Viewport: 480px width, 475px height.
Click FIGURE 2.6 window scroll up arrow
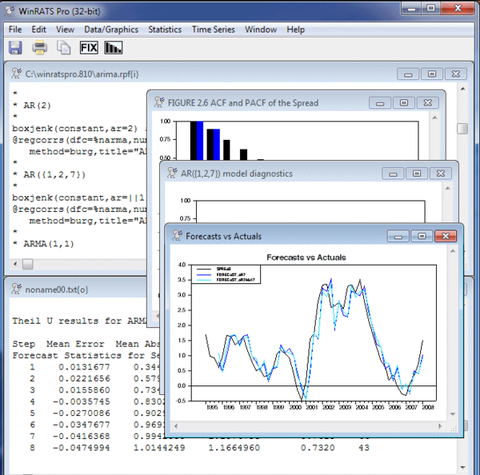point(435,117)
